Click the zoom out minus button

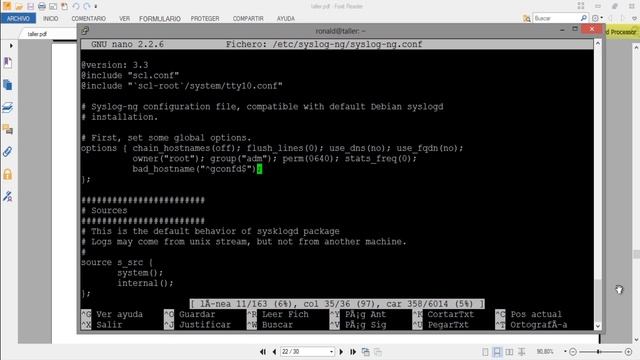(573, 351)
